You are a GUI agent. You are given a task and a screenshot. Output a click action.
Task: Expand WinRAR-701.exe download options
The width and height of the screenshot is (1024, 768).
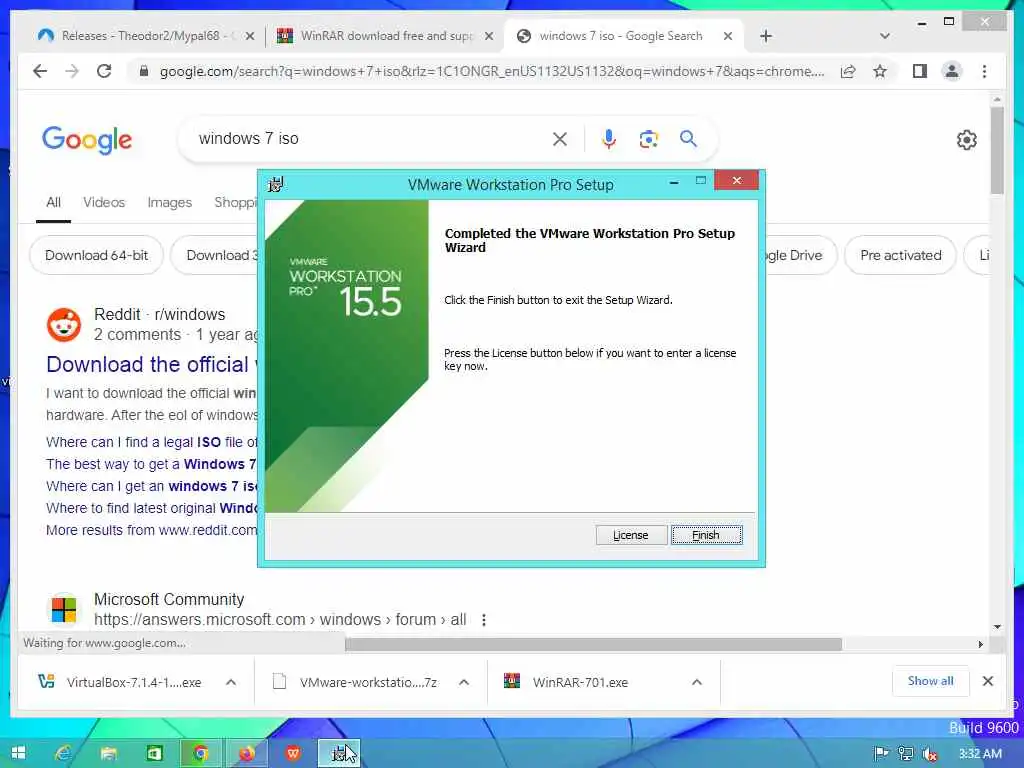pyautogui.click(x=697, y=682)
